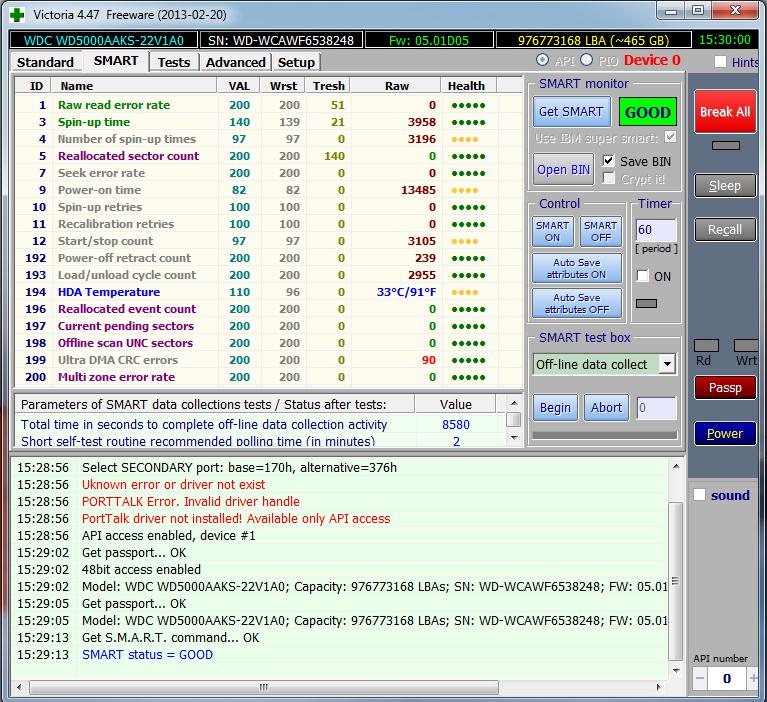Increase API number with plus stepper
The width and height of the screenshot is (767, 702).
click(753, 679)
